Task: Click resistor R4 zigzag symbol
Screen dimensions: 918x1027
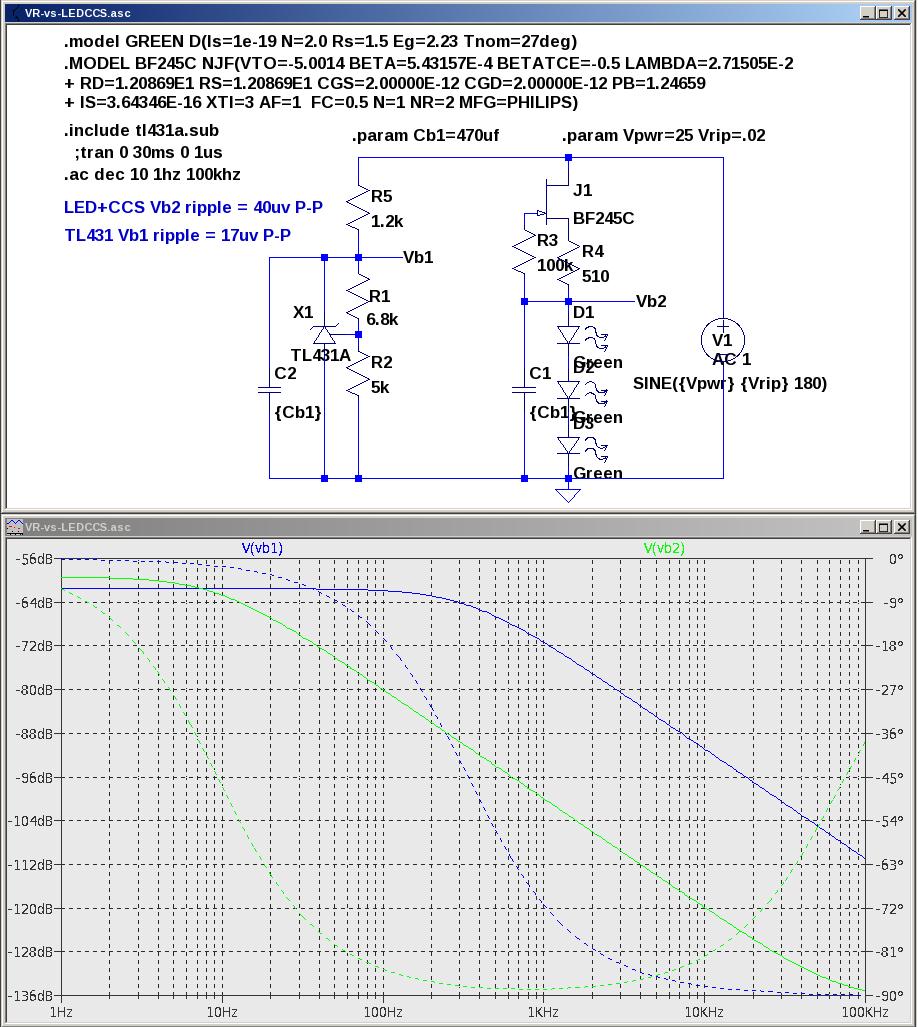Action: click(568, 263)
